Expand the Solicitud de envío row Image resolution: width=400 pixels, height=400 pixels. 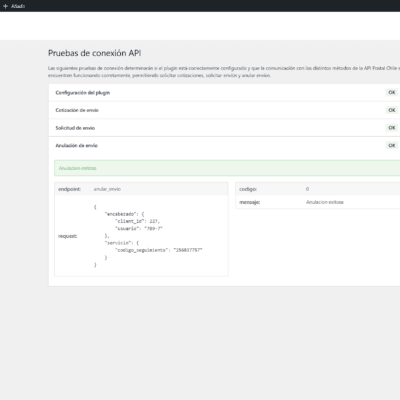point(224,128)
